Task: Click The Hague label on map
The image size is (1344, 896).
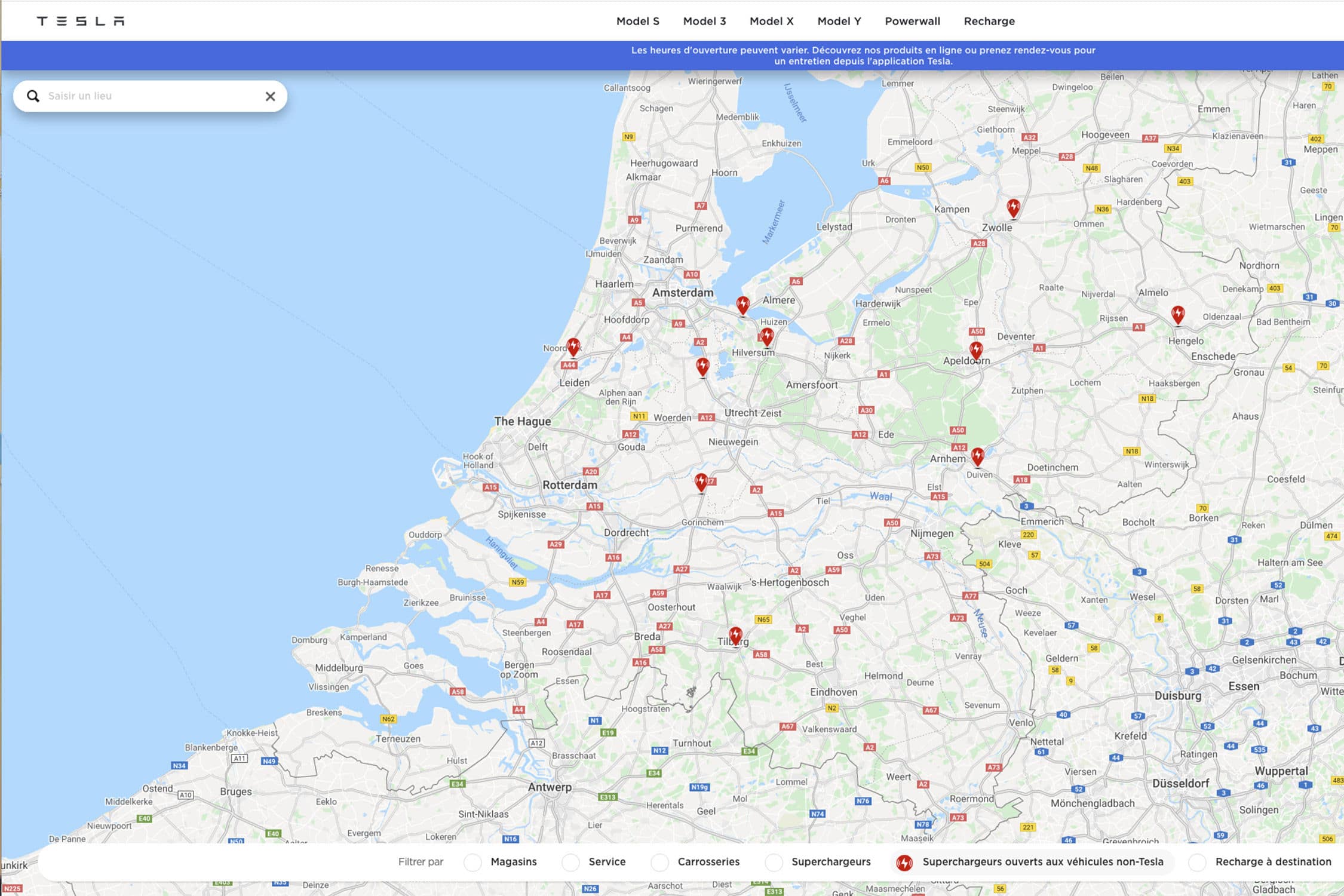Action: (523, 421)
